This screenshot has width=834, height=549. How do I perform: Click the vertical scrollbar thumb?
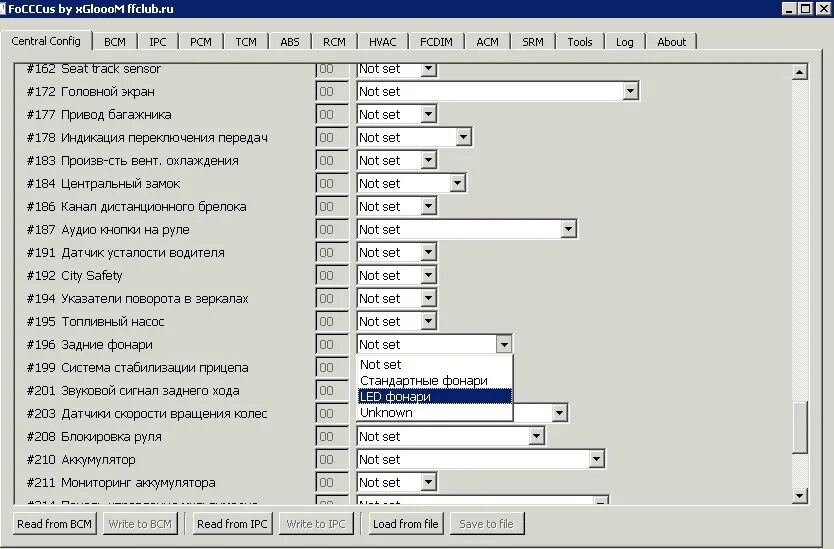[799, 427]
